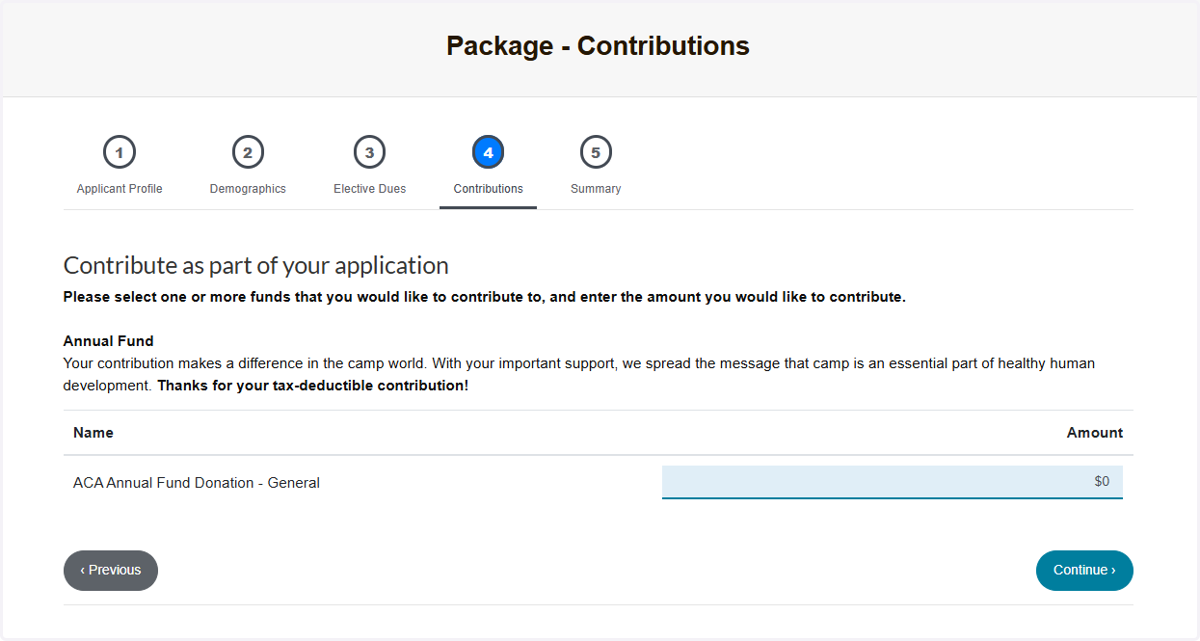Click the Contributions step label
The height and width of the screenshot is (641, 1200).
pyautogui.click(x=488, y=189)
